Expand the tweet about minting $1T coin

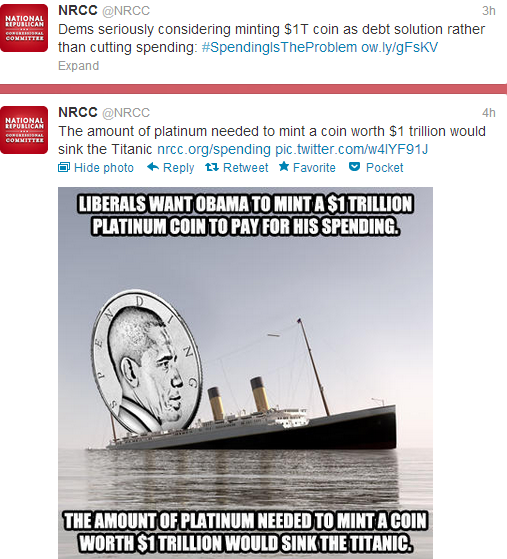coord(78,66)
